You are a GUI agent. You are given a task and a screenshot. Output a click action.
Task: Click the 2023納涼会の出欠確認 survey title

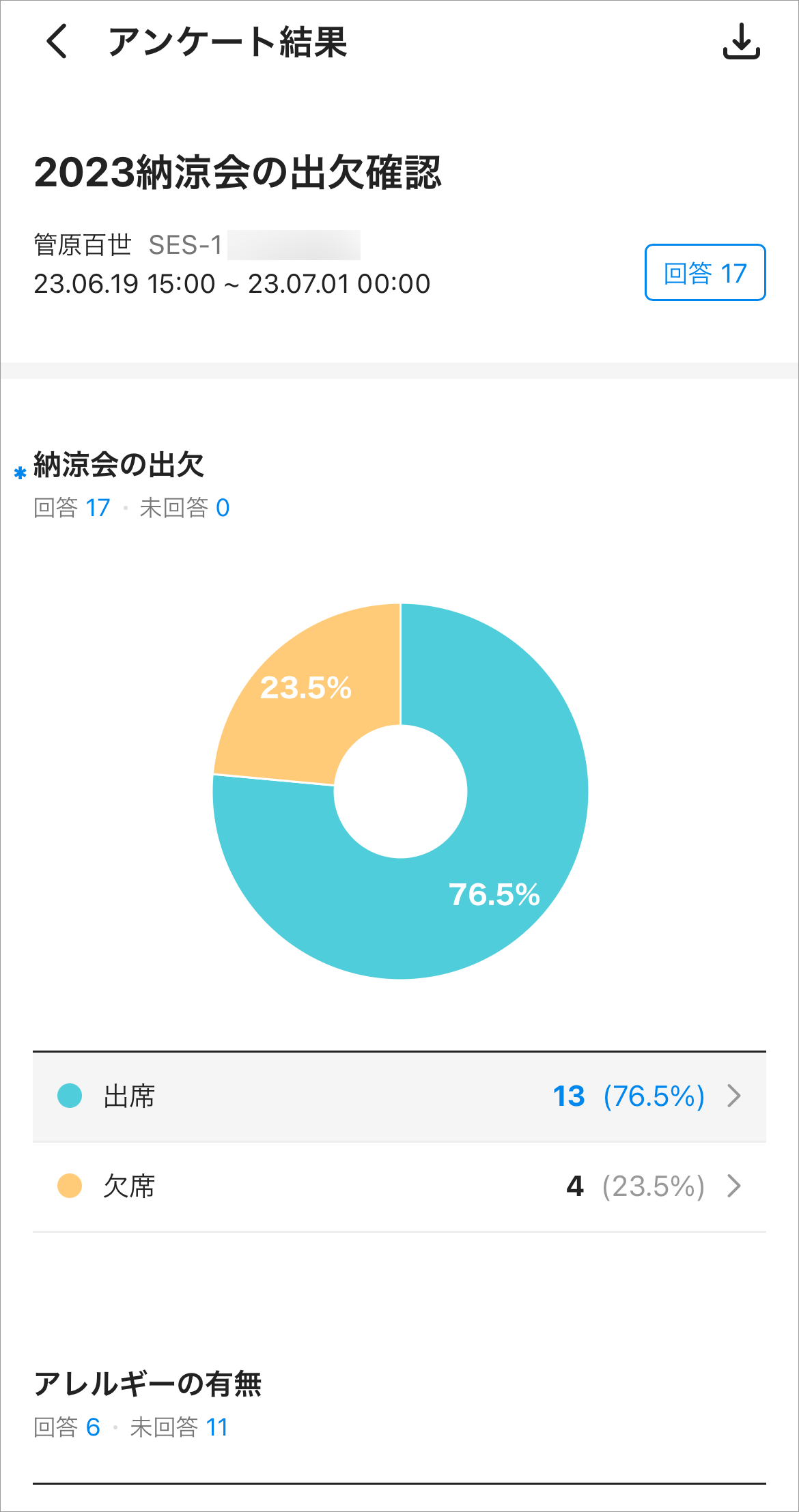coord(238,172)
